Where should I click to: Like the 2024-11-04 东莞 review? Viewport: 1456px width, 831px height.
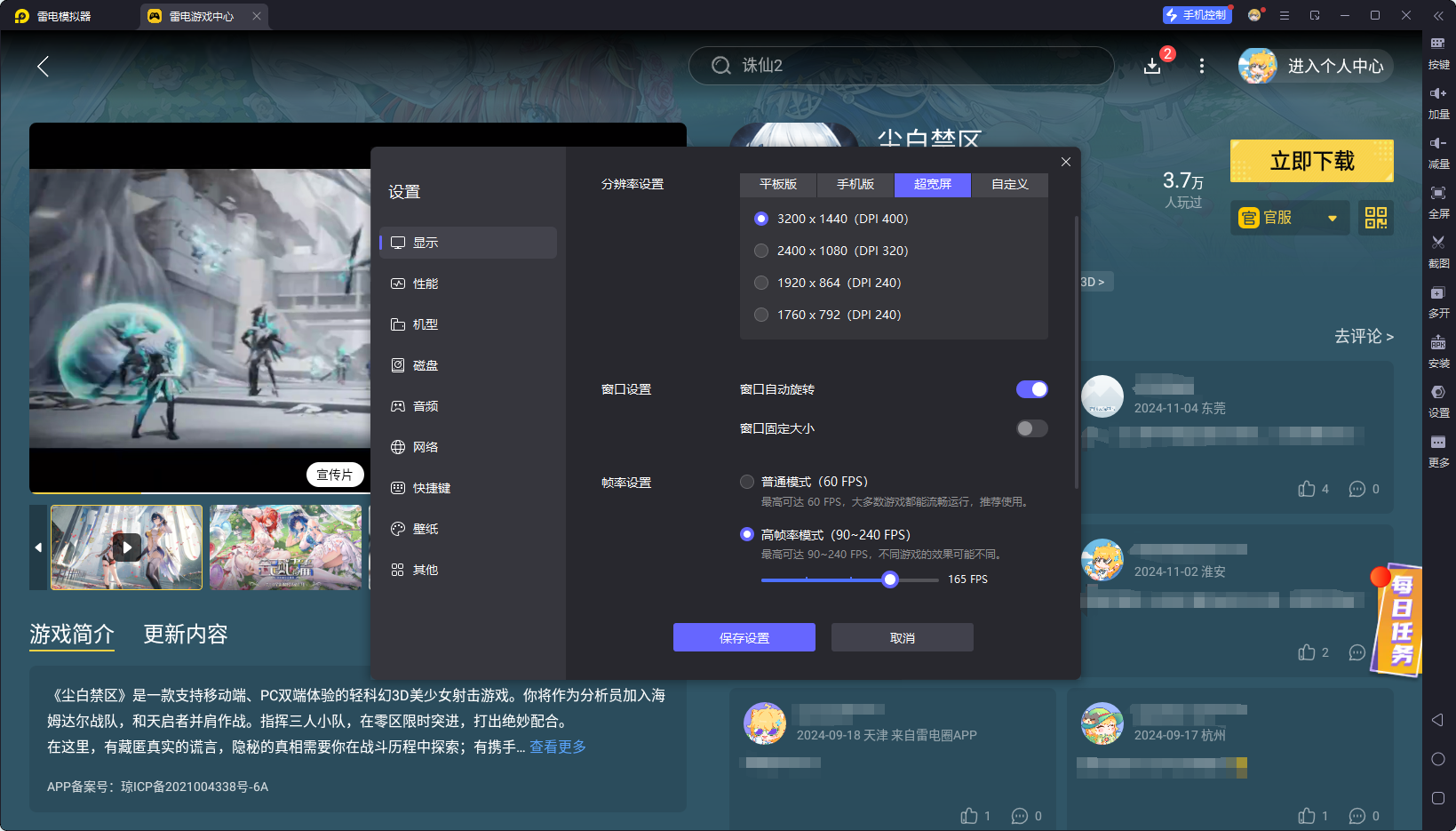coord(1307,489)
